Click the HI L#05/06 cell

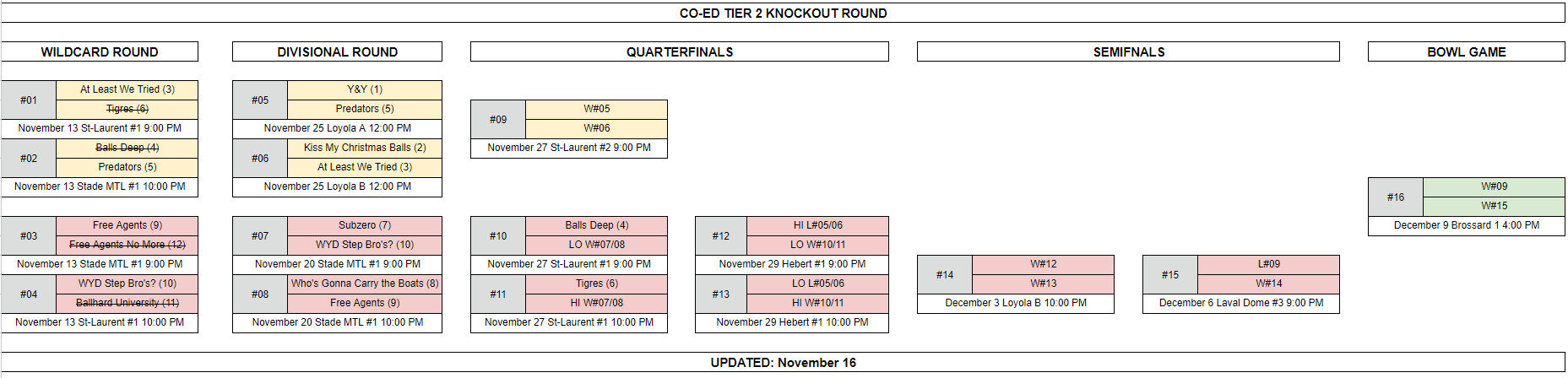pos(817,225)
